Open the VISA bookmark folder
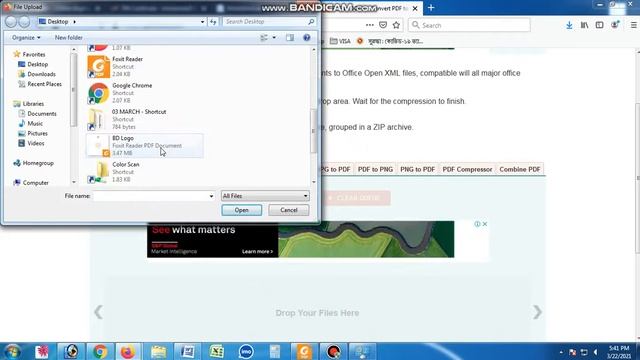This screenshot has width=640, height=360. [340, 41]
